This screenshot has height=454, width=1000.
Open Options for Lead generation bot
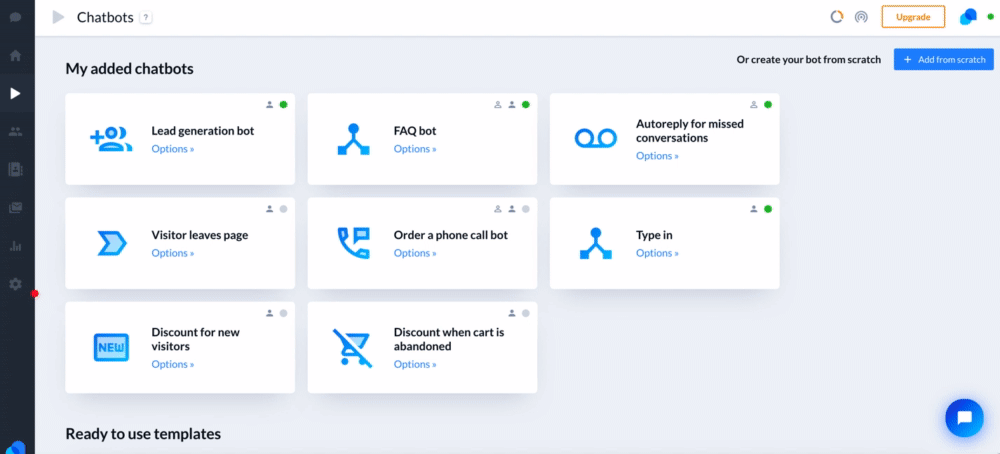tap(173, 149)
